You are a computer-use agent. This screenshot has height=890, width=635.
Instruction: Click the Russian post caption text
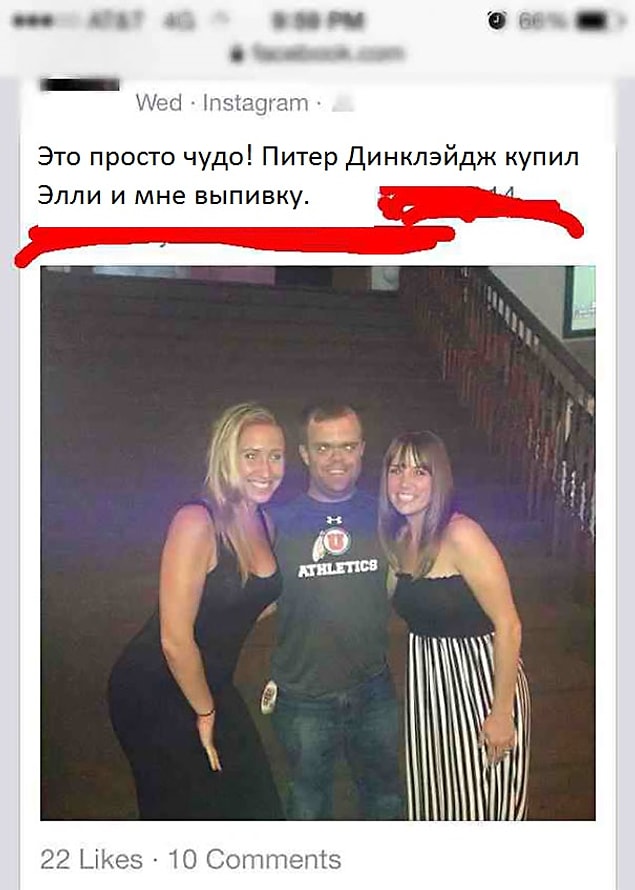click(x=308, y=176)
